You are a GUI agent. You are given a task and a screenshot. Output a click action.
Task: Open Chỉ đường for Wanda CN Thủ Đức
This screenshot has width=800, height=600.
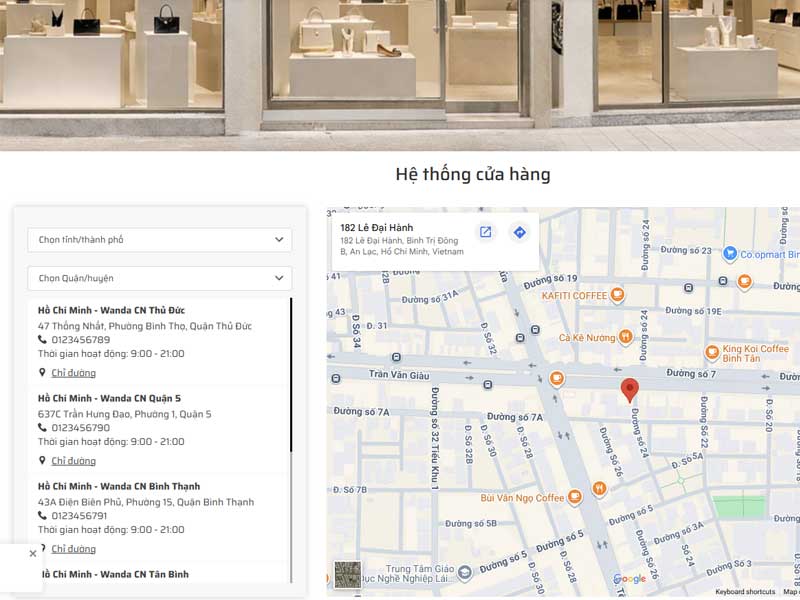point(73,373)
